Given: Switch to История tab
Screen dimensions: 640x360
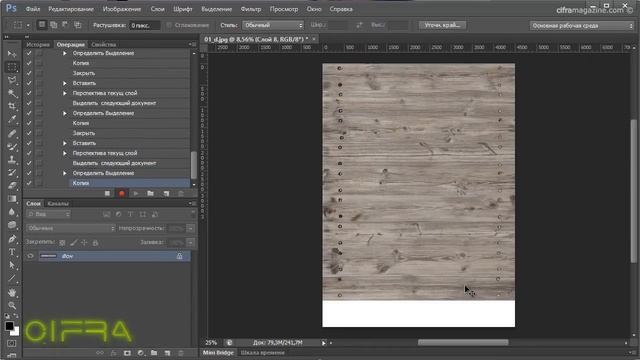Looking at the screenshot, I should [x=38, y=44].
